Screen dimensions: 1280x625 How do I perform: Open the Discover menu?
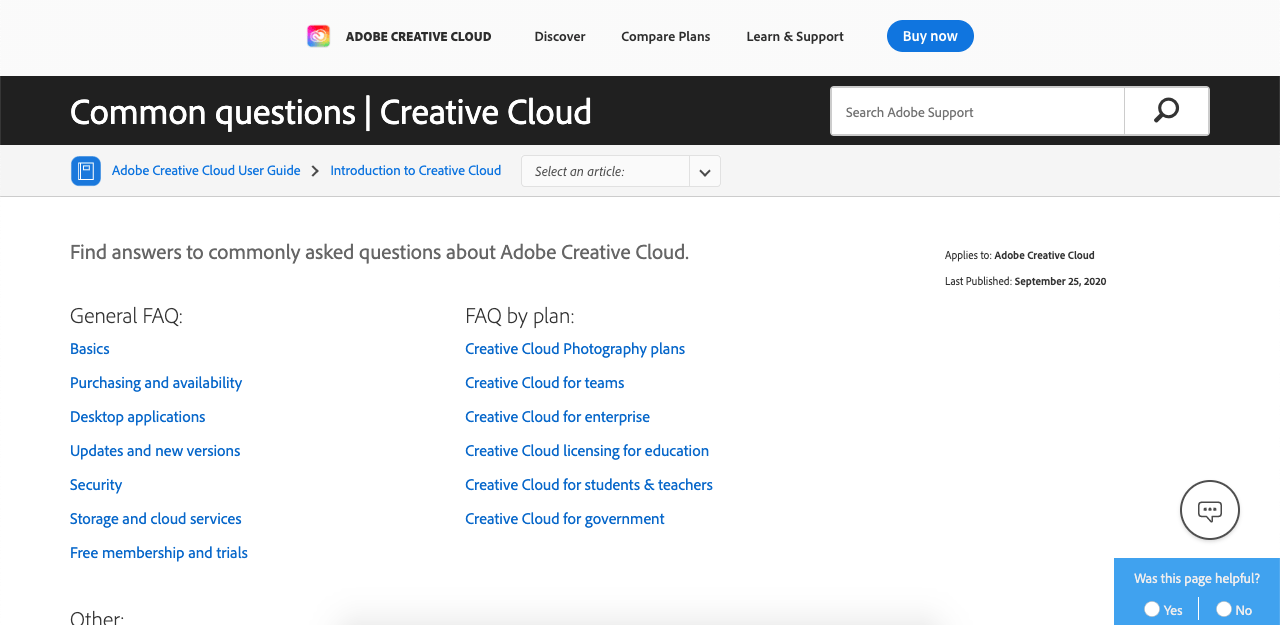[560, 36]
